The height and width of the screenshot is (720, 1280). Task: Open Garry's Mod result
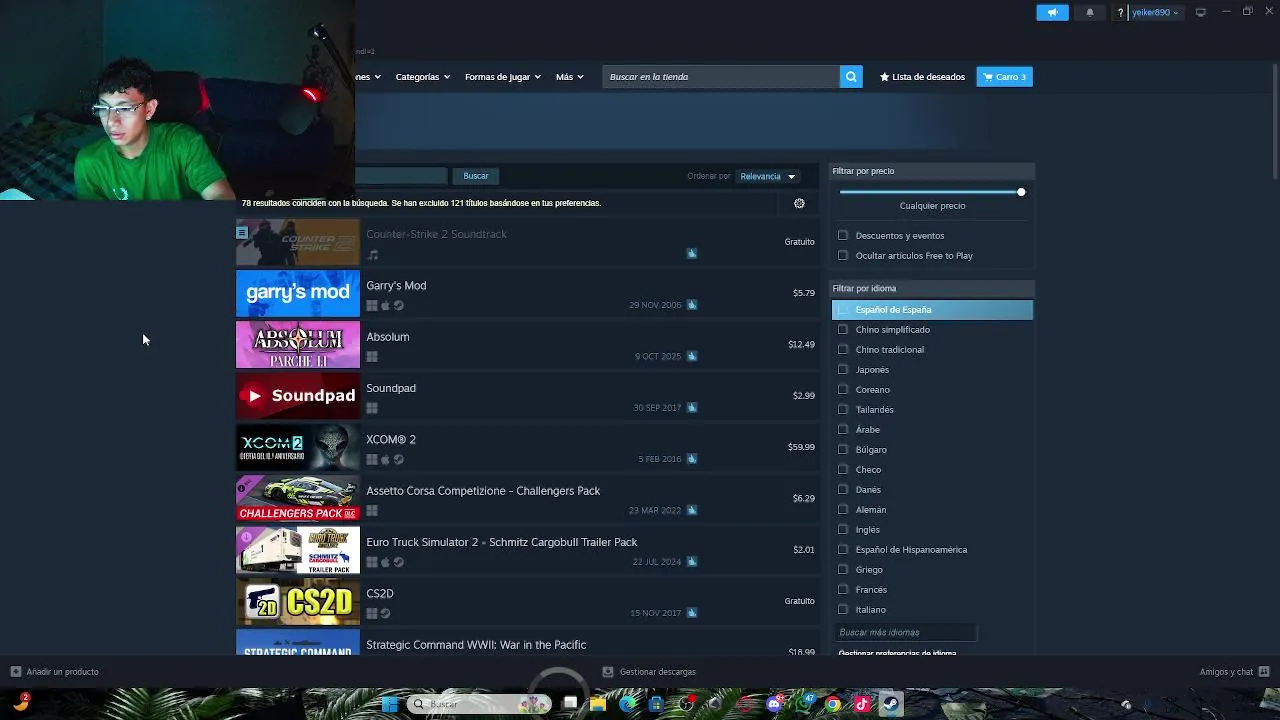click(x=527, y=294)
